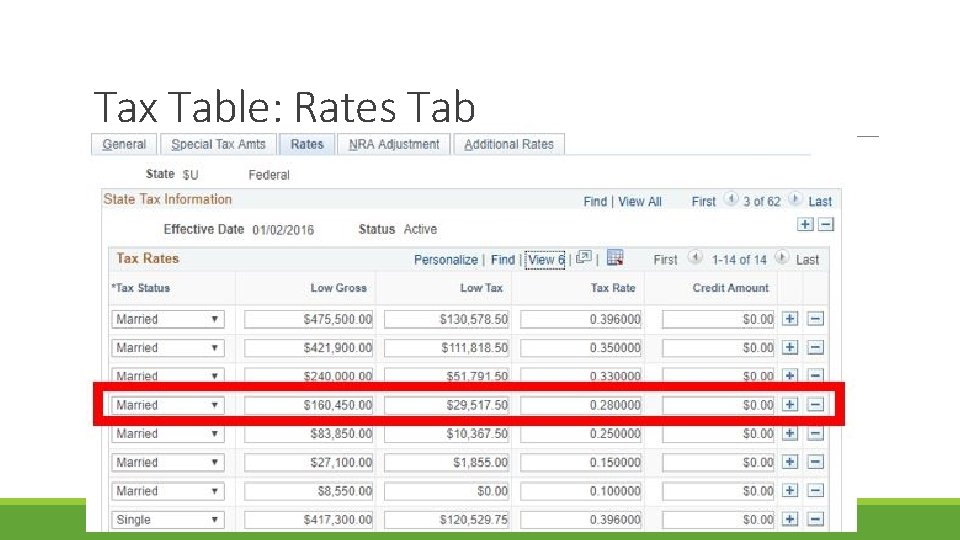This screenshot has height=540, width=960.
Task: Open Tax Status dropdown for $83,850.00 row
Action: tap(168, 433)
